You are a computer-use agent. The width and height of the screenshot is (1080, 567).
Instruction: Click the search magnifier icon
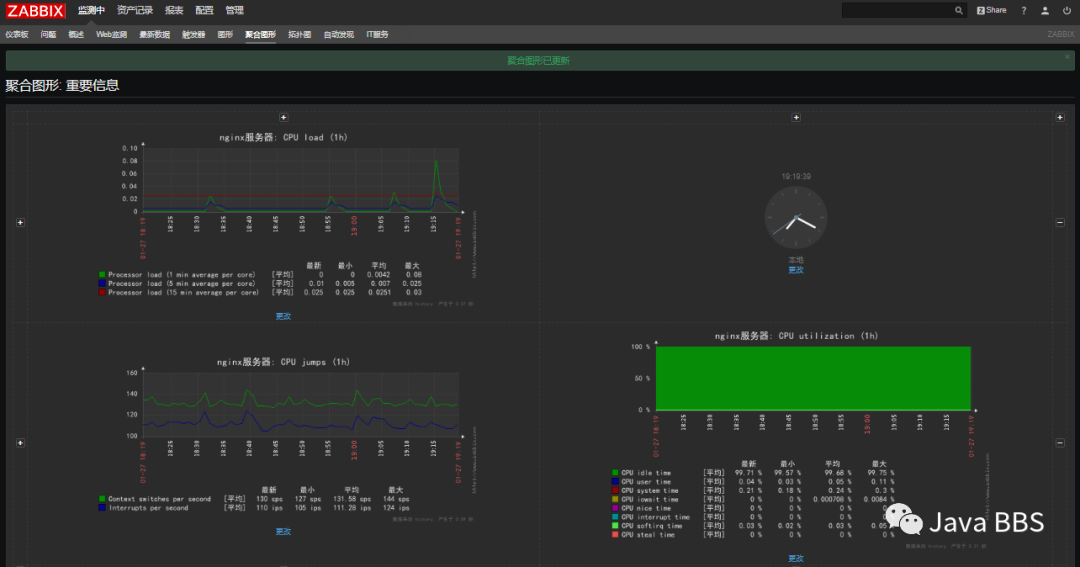[958, 10]
